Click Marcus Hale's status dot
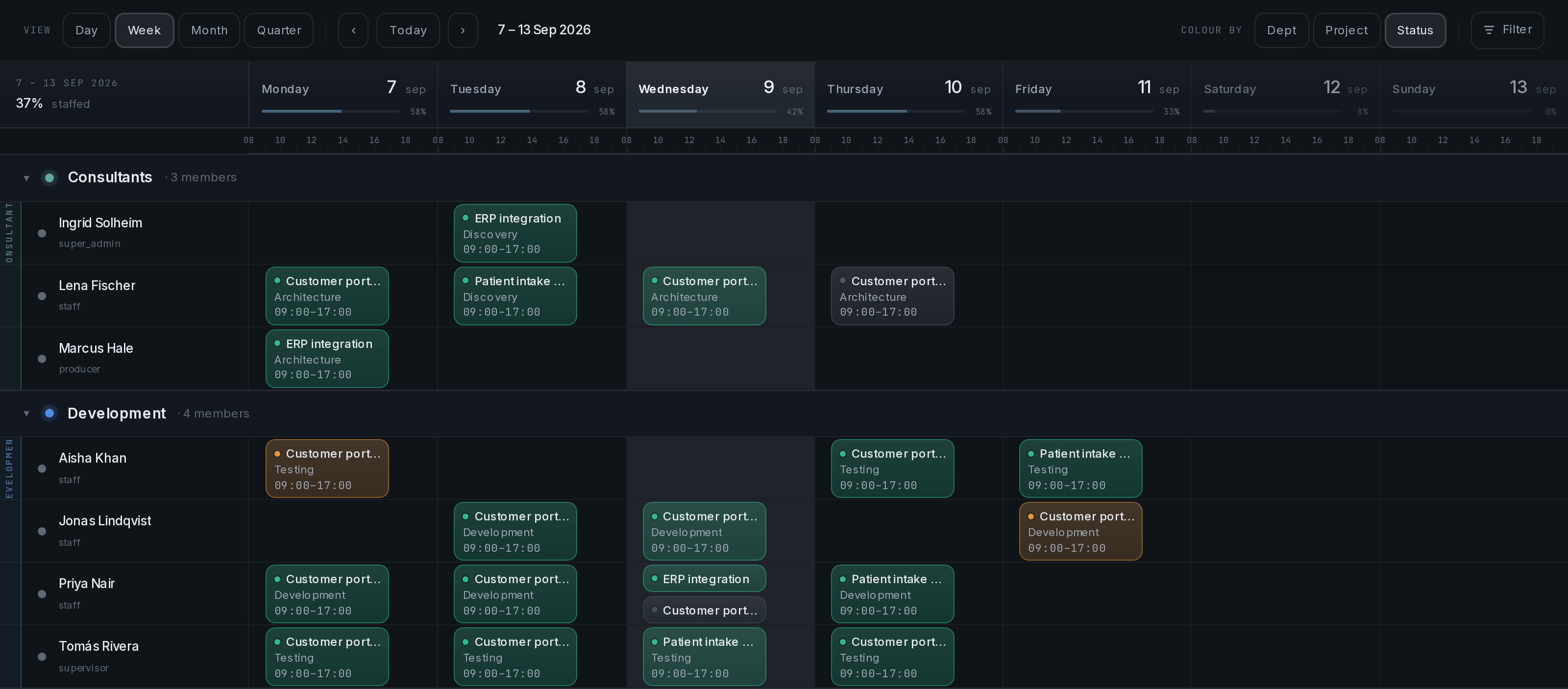1568x689 pixels. pyautogui.click(x=42, y=359)
